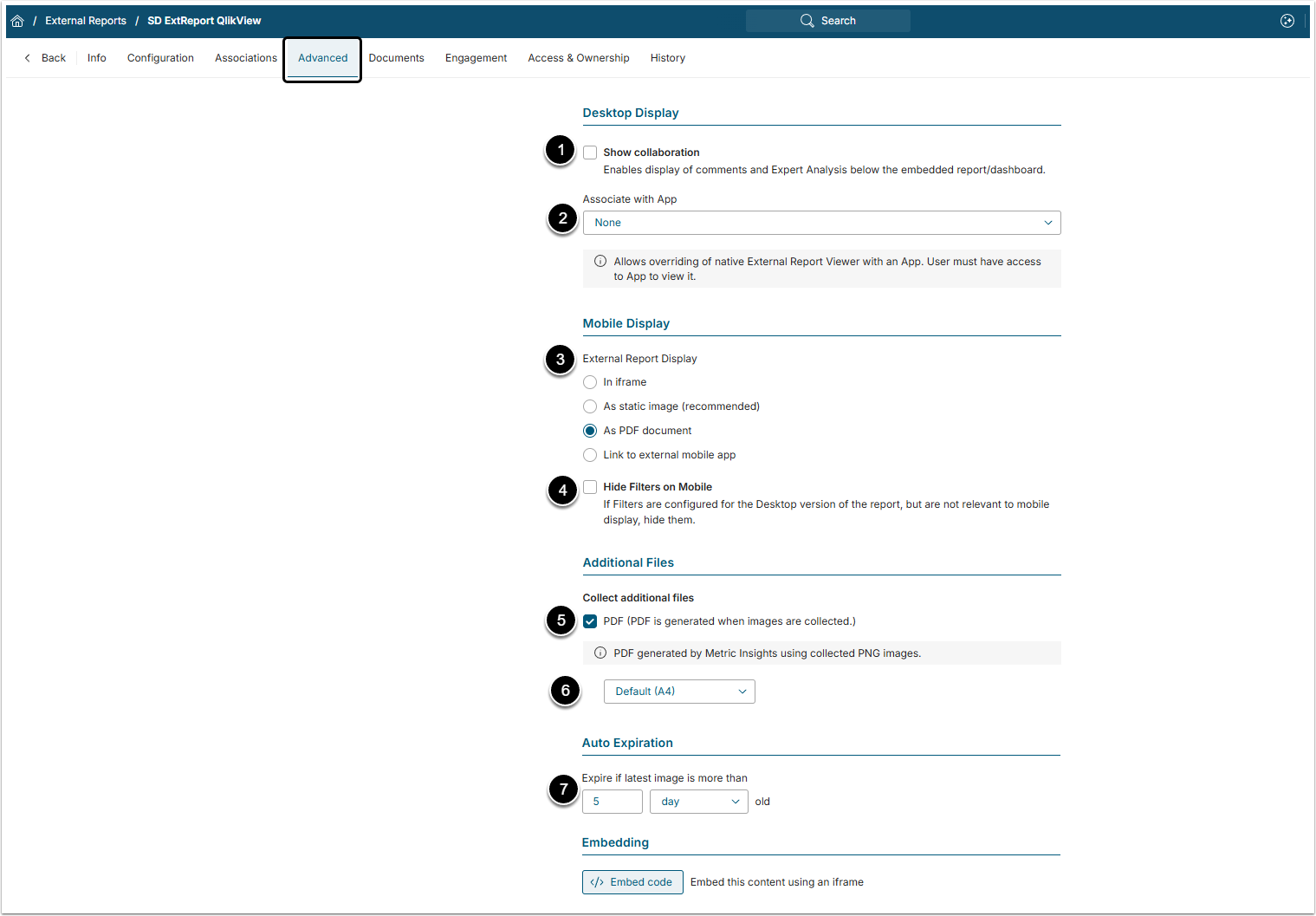Open the Info tab
1316x916 pixels.
(x=97, y=58)
